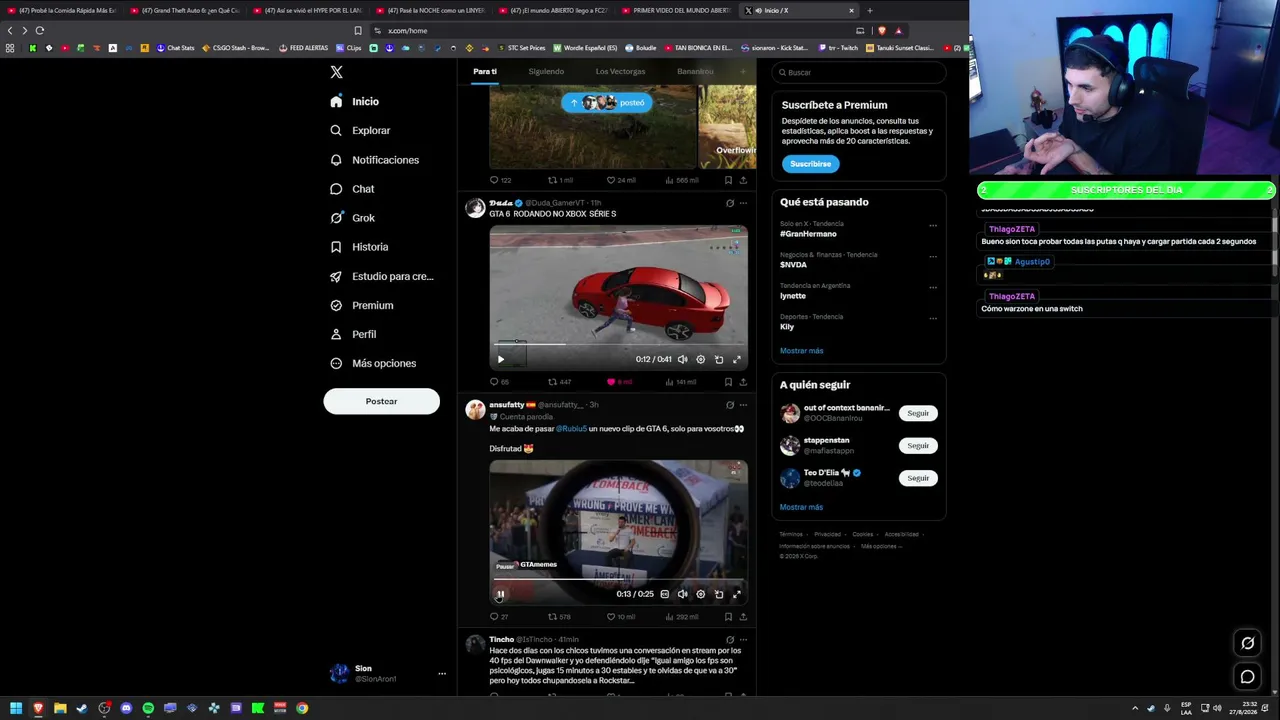Viewport: 1280px width, 720px height.
Task: Click the X logo above Inicio
Action: click(337, 72)
